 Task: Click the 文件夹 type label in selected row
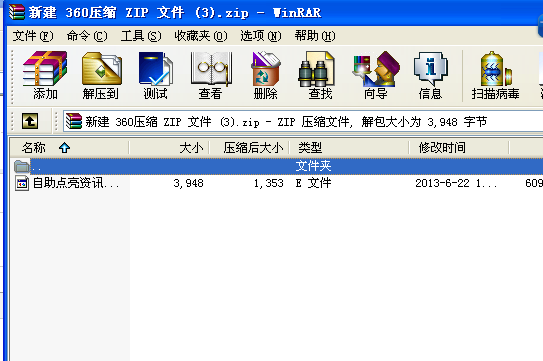point(313,166)
